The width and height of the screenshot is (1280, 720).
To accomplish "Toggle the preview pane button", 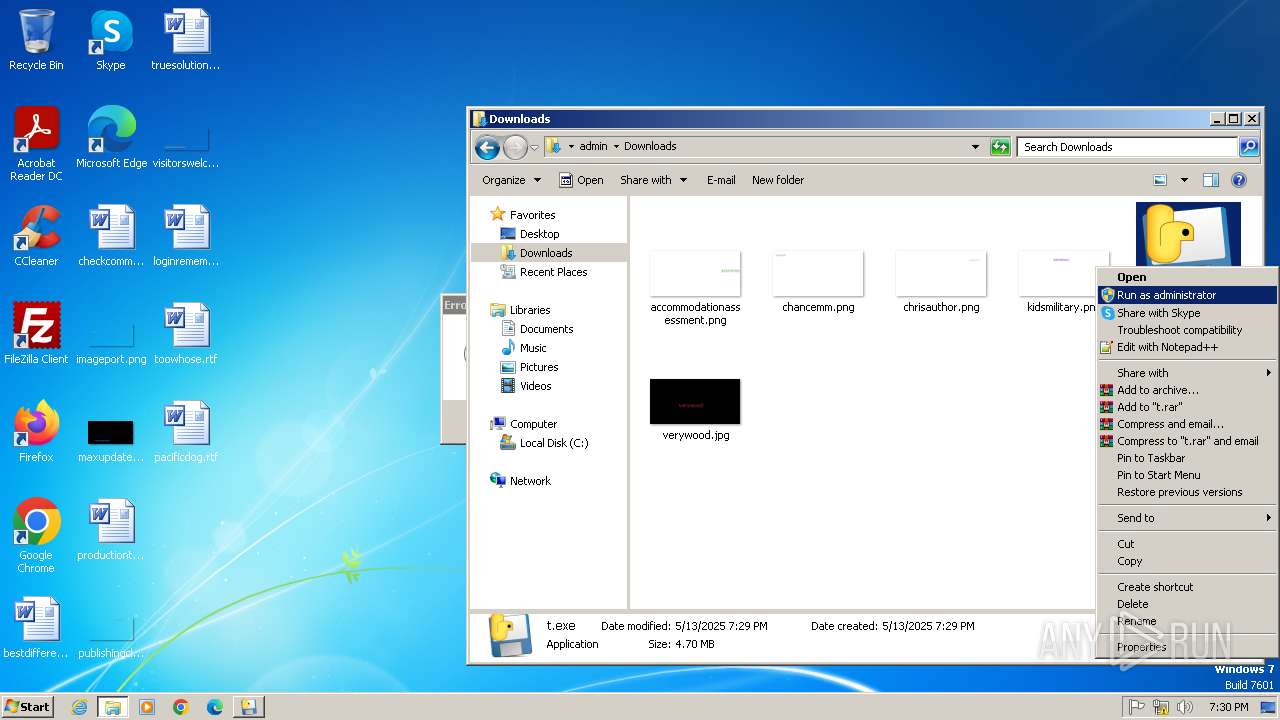I will point(1211,180).
